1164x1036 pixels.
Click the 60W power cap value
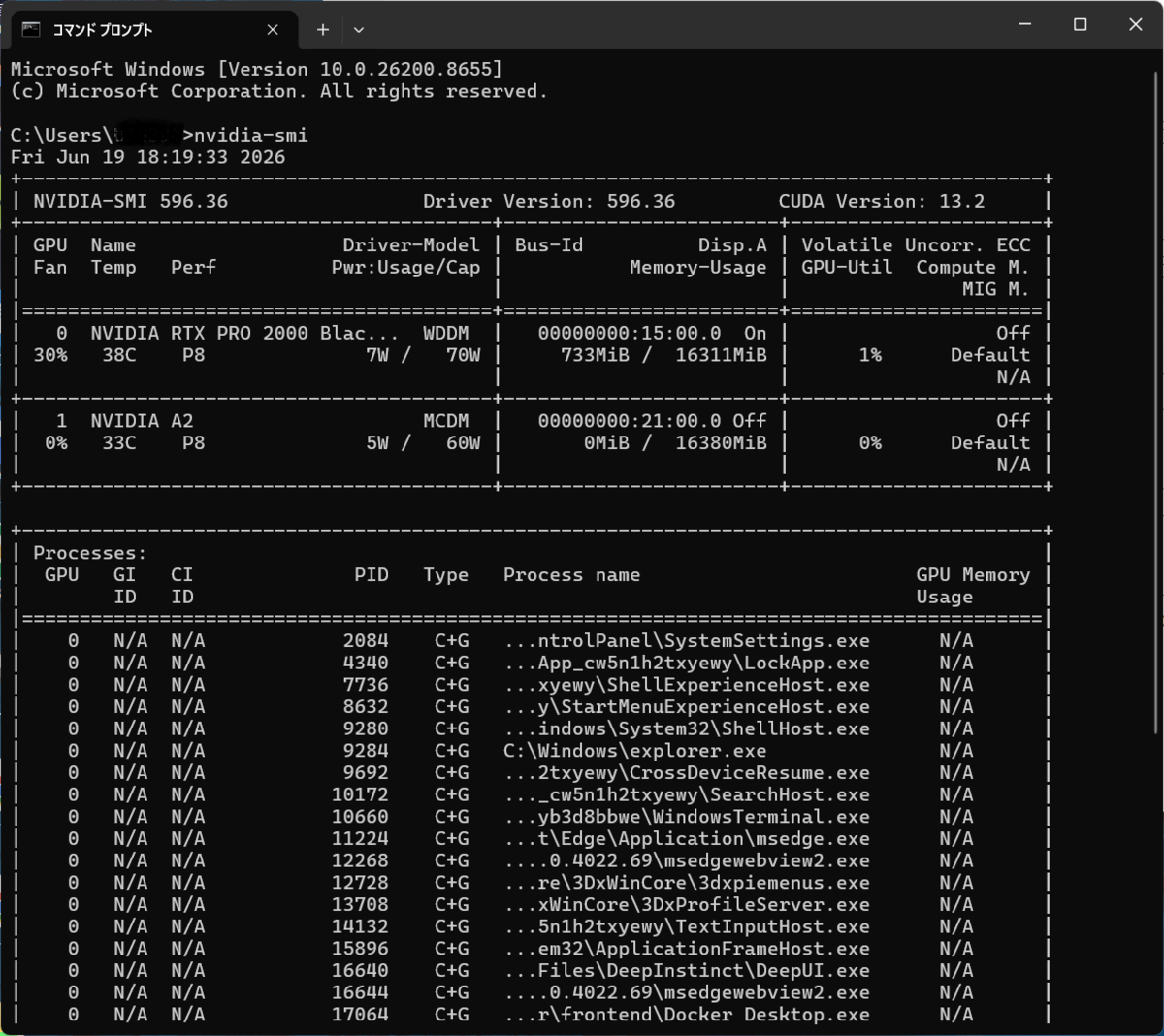pos(463,443)
